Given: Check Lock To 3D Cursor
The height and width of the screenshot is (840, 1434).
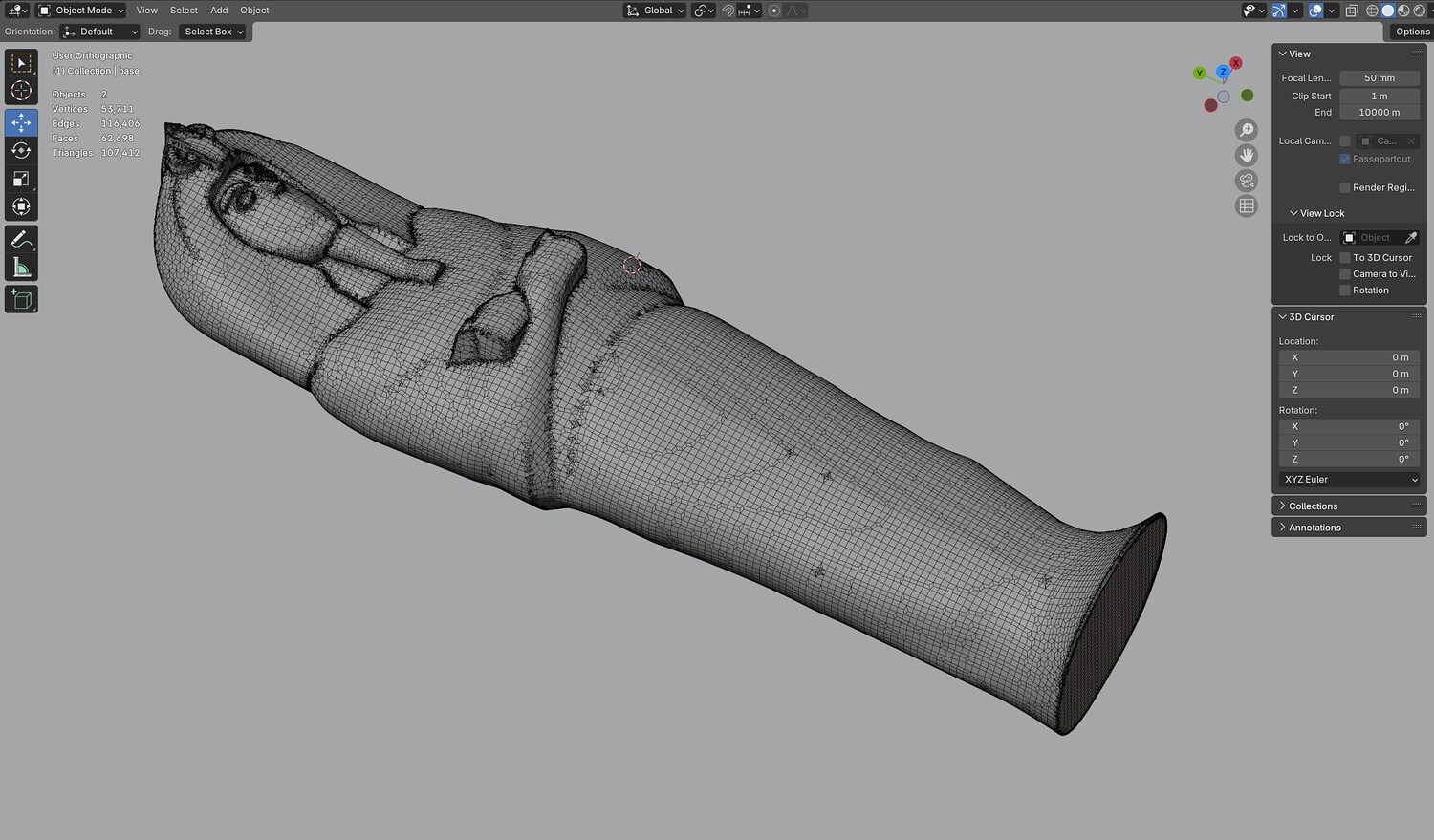Looking at the screenshot, I should tap(1345, 258).
